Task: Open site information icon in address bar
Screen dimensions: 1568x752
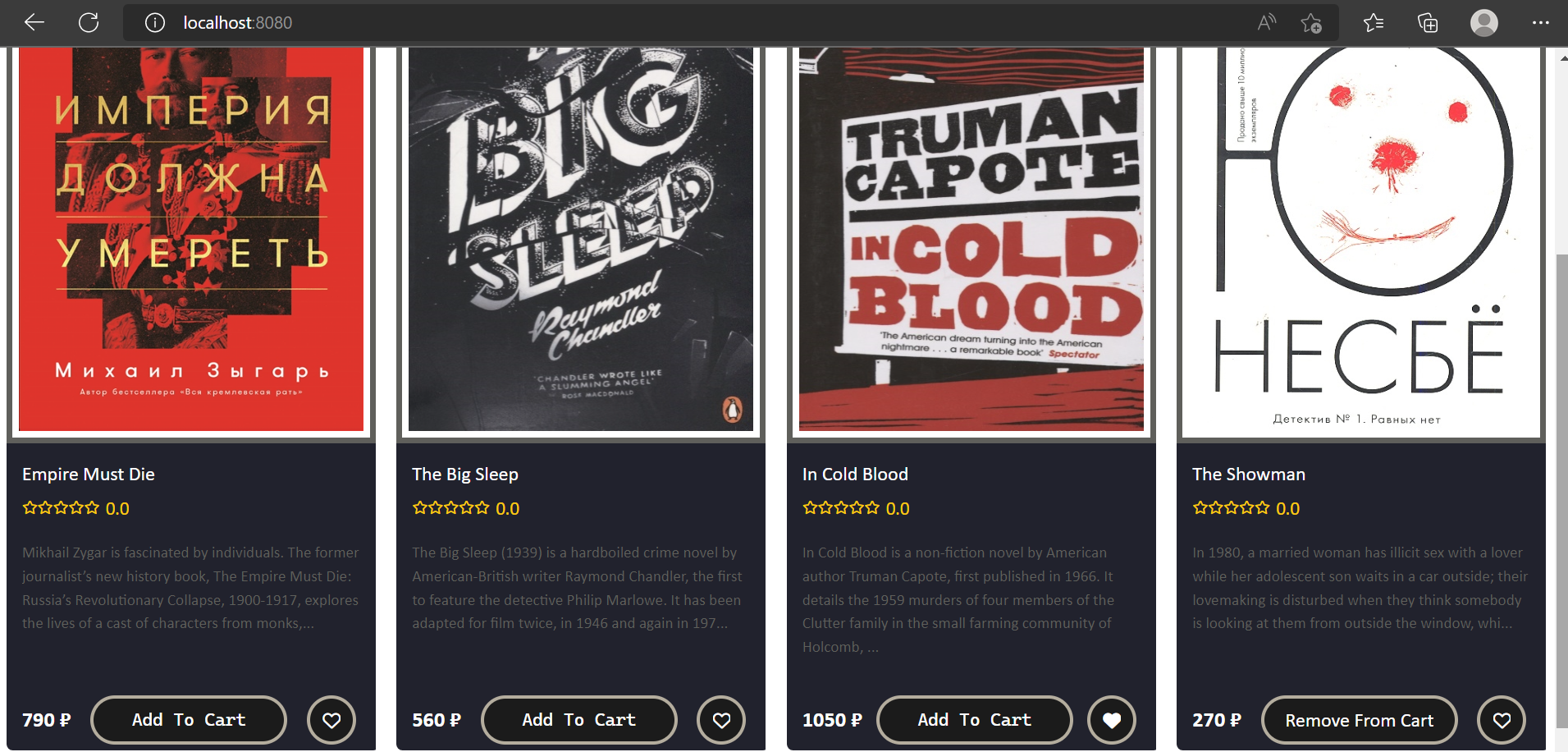Action: tap(155, 22)
